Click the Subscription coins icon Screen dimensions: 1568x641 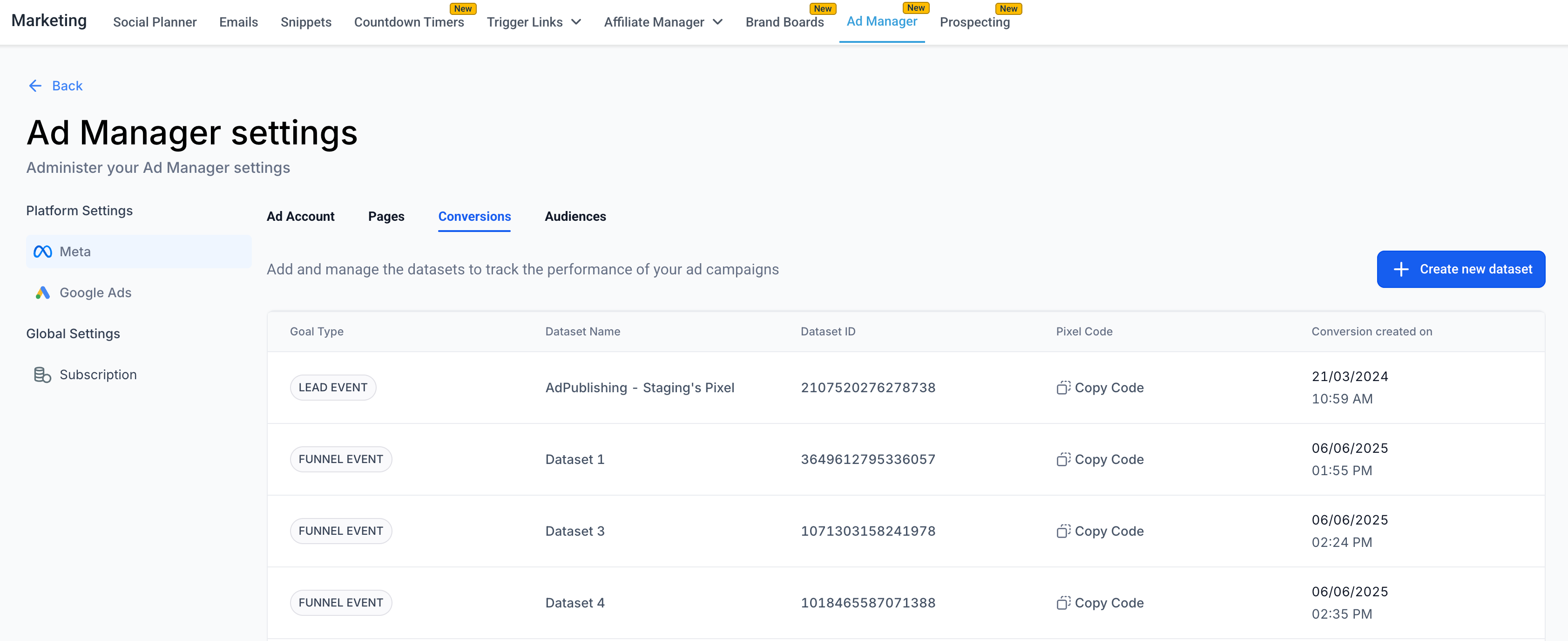(x=43, y=375)
